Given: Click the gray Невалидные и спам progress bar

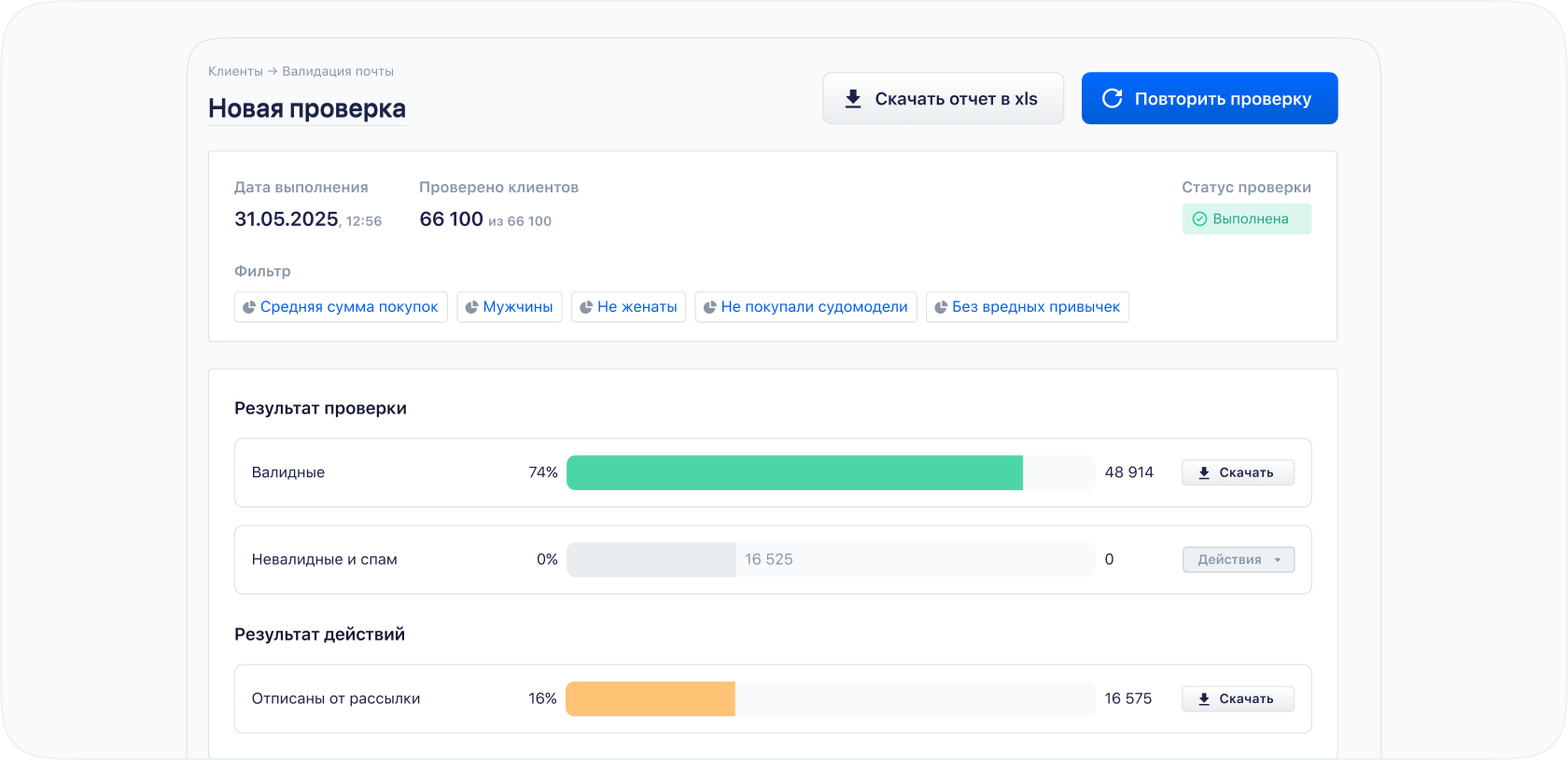Looking at the screenshot, I should click(651, 559).
